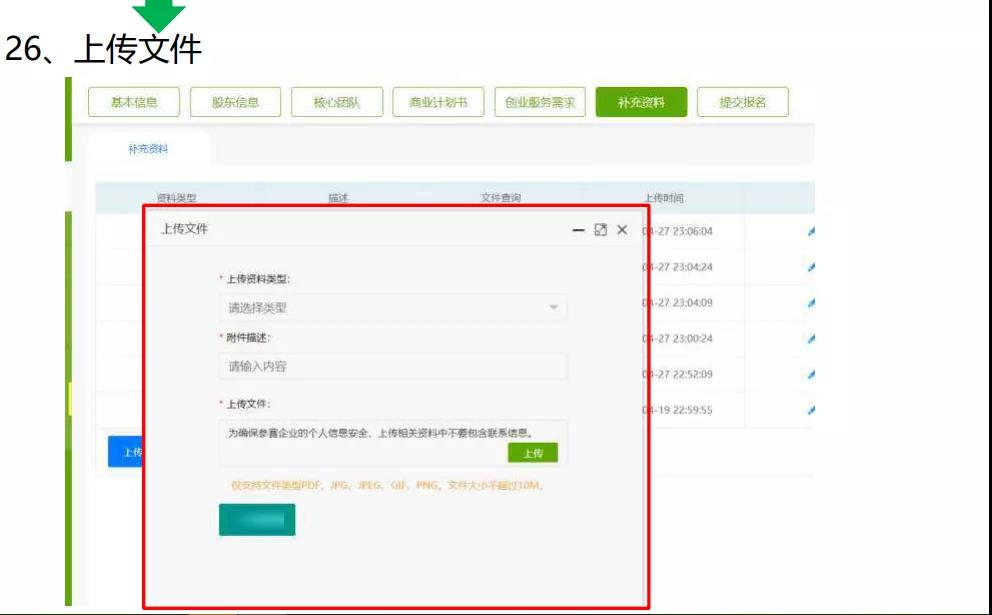The height and width of the screenshot is (615, 992).
Task: Close the 上传文件 dialog
Action: click(x=622, y=230)
